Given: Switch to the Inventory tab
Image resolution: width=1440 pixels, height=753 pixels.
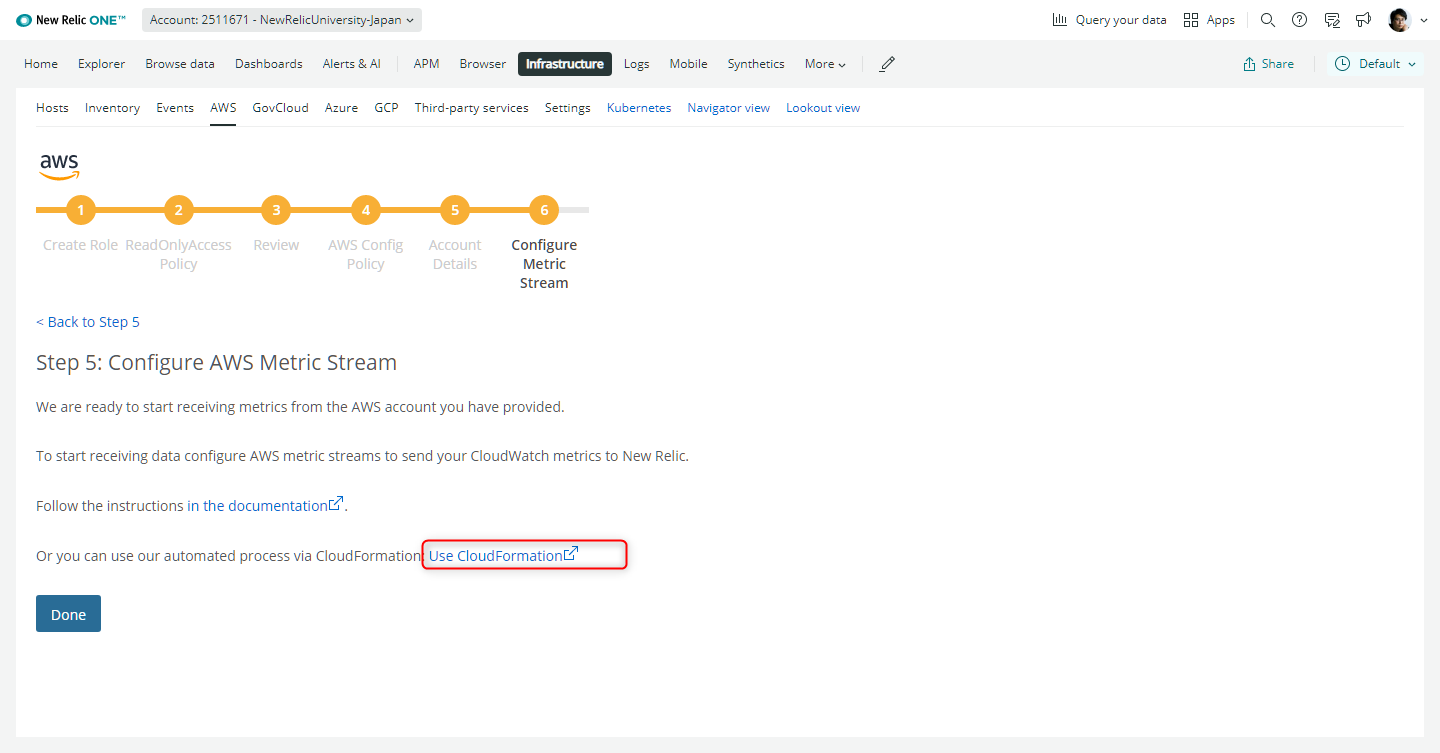Looking at the screenshot, I should [x=112, y=108].
